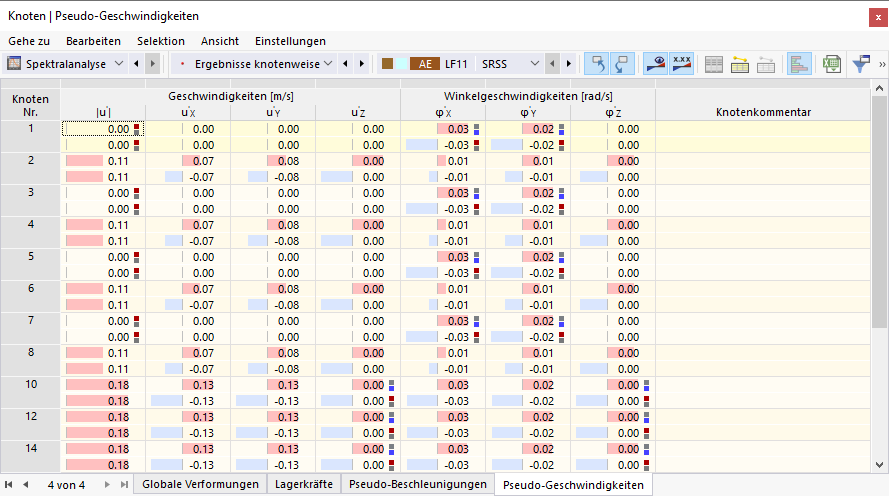Screen dimensions: 889x496
Task: Click the result filter funnel icon
Action: (x=861, y=63)
